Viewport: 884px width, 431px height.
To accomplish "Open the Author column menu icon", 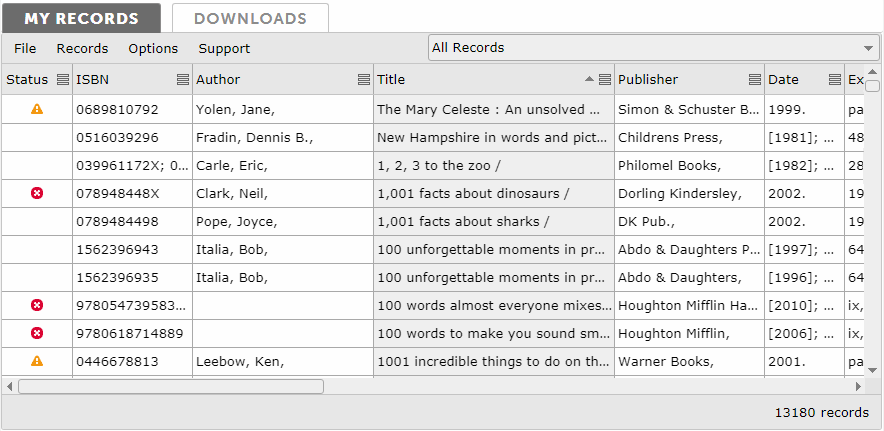I will [x=364, y=80].
